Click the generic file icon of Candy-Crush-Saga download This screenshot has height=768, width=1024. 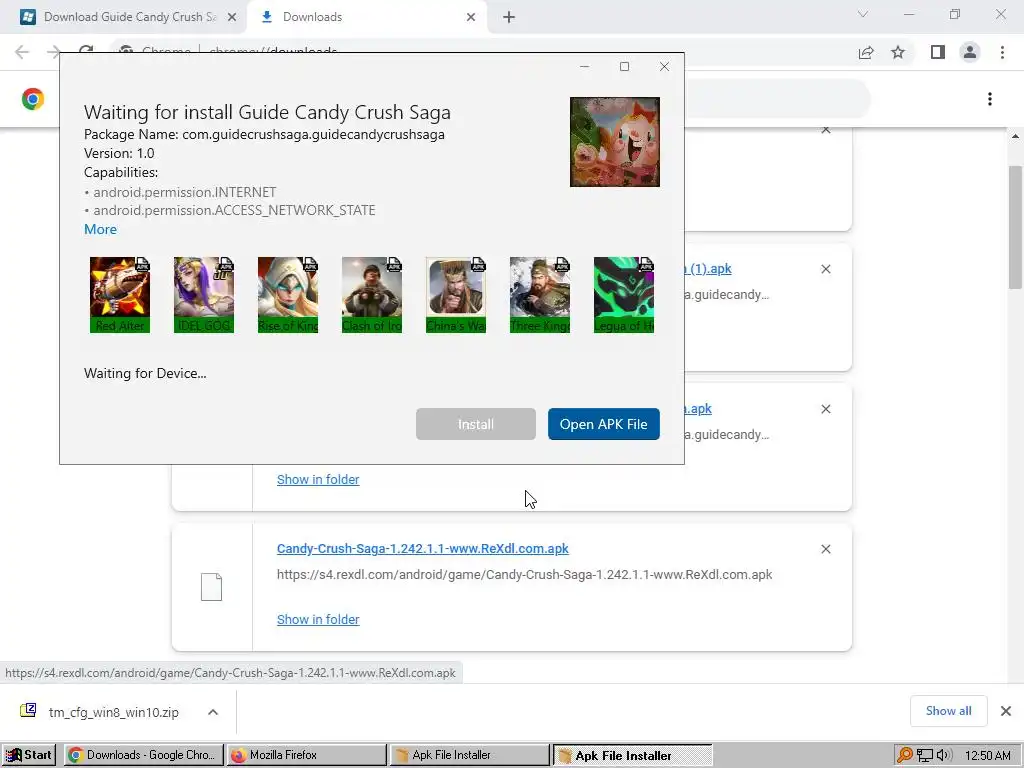click(211, 586)
